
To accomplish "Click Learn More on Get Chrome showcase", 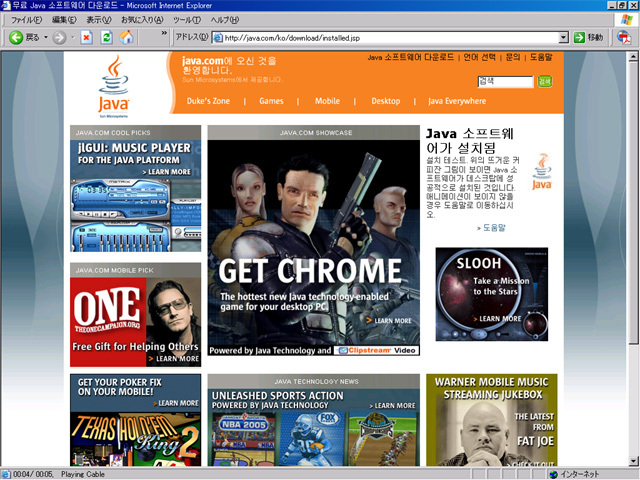I will 389,321.
